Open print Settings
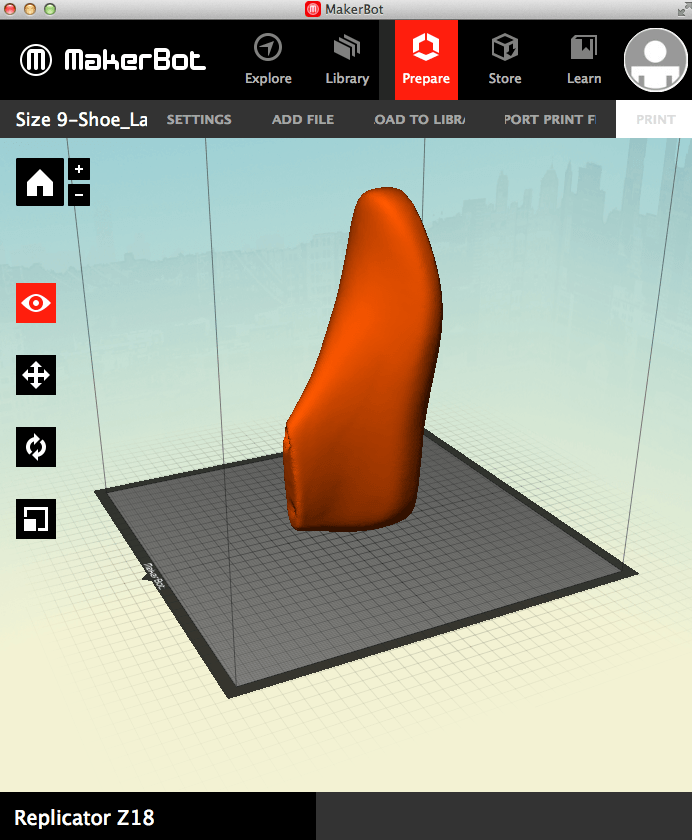This screenshot has width=692, height=840. click(x=199, y=120)
